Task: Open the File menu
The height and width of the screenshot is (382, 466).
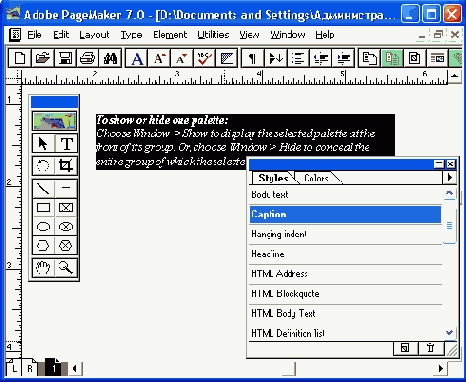Action: pos(34,35)
